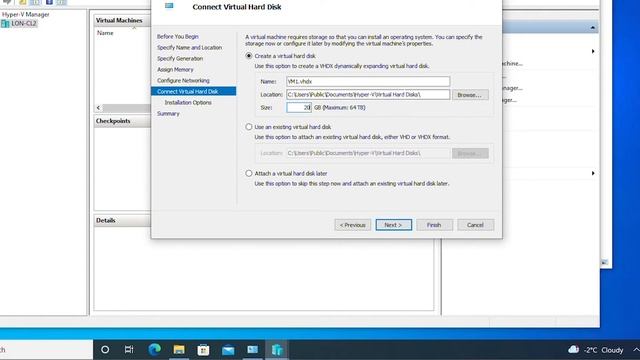
Task: Click the Details pane header
Action: coord(122,220)
